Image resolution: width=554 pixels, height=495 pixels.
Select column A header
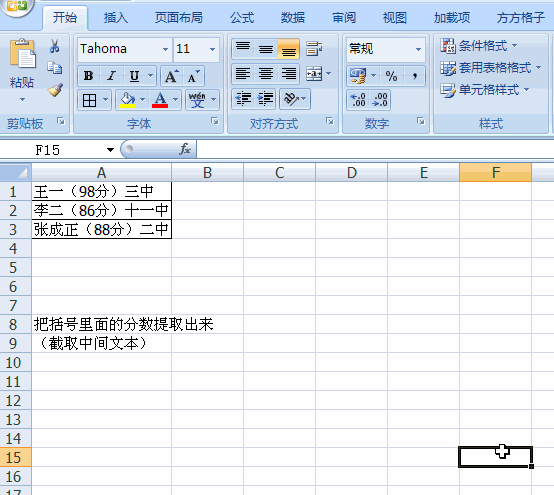[102, 173]
